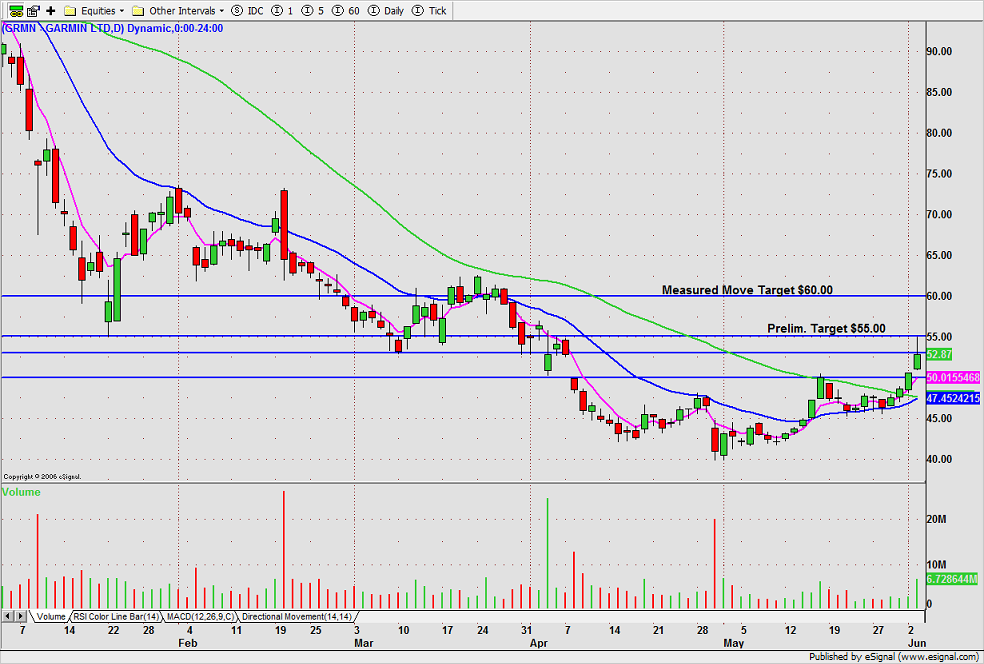Click the magenta 50.0155468 moving average value
Screen dimensions: 984x664
[x=953, y=378]
